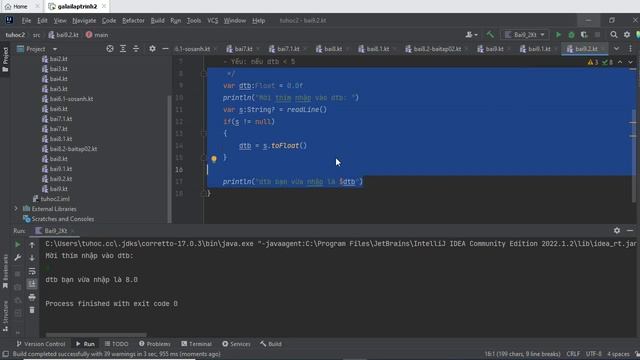The width and height of the screenshot is (640, 360).
Task: Open the Build menu
Action: coord(158,20)
